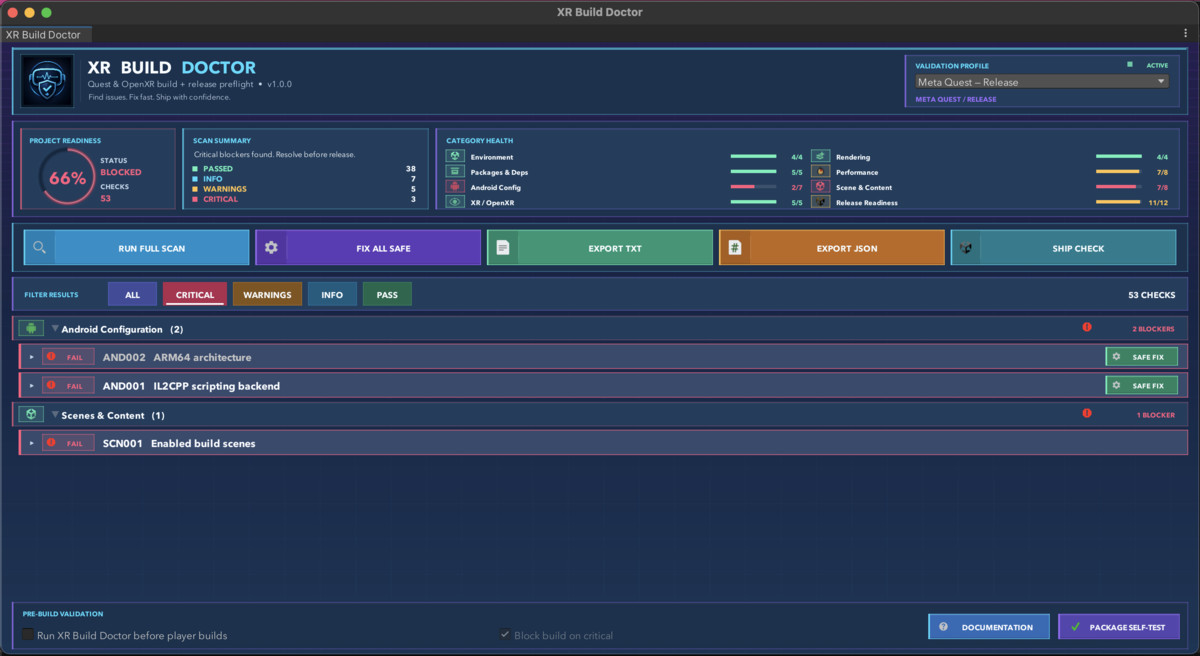Click the fail icon on the AND001 row
Viewport: 1200px width, 656px height.
51,385
